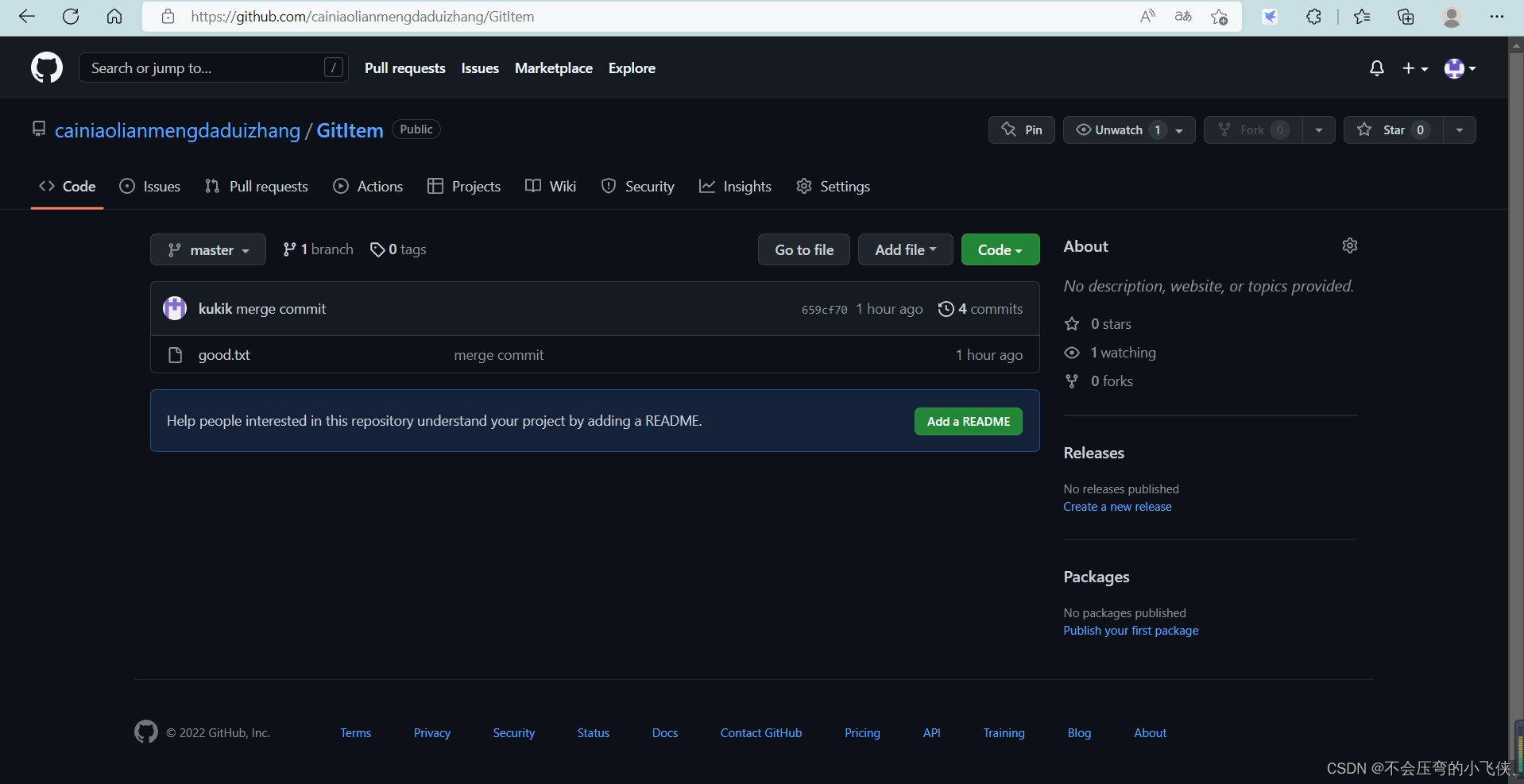Open the user avatar dropdown menu

tap(1460, 68)
